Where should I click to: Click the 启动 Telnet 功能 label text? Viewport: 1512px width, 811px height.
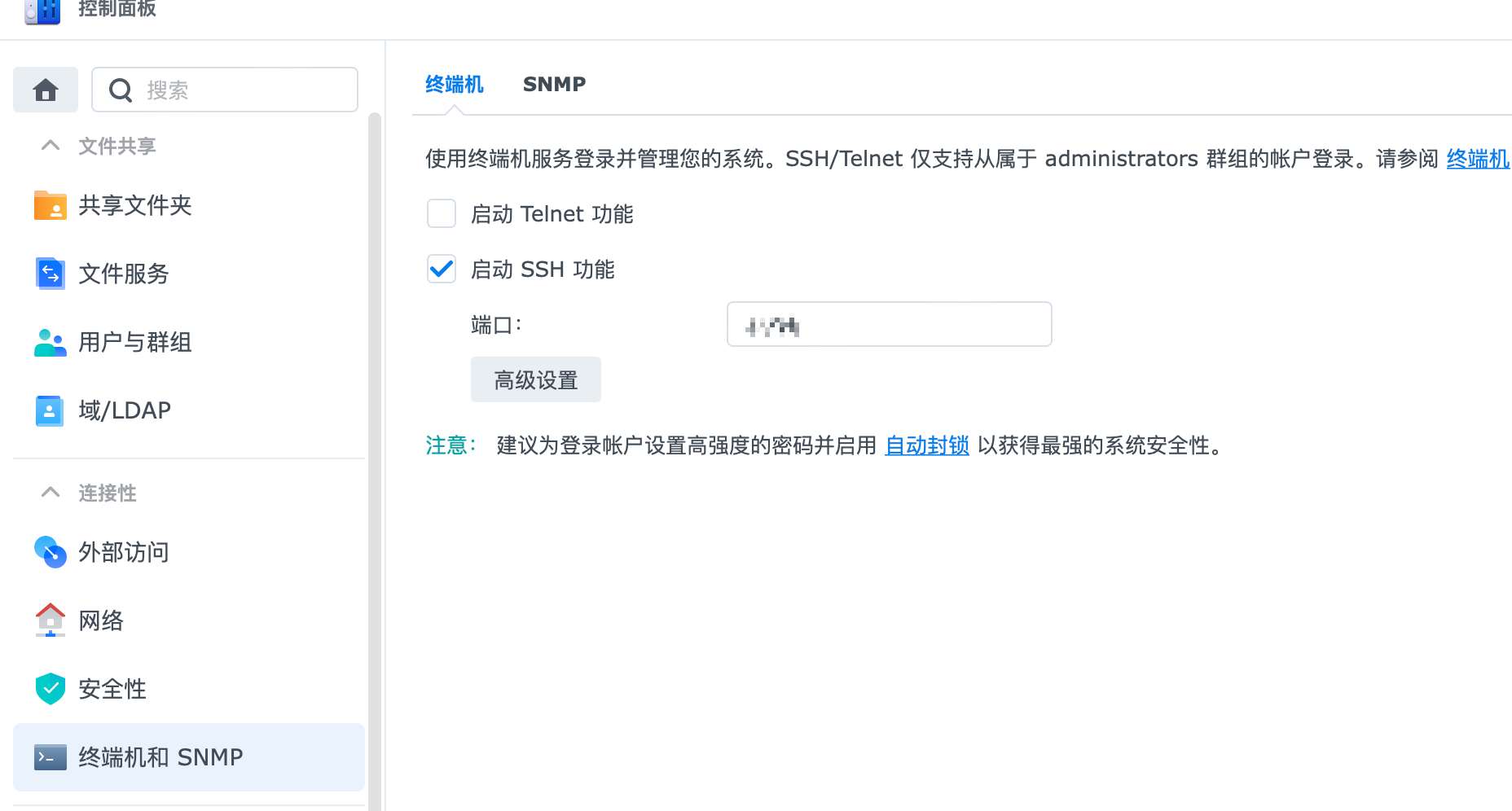[552, 214]
